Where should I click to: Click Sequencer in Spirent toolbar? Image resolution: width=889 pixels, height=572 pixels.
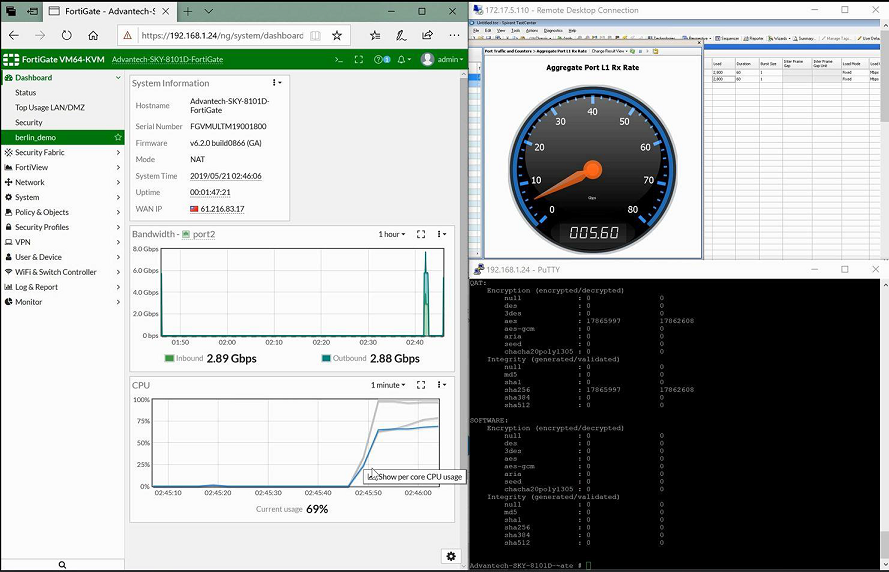(x=727, y=39)
